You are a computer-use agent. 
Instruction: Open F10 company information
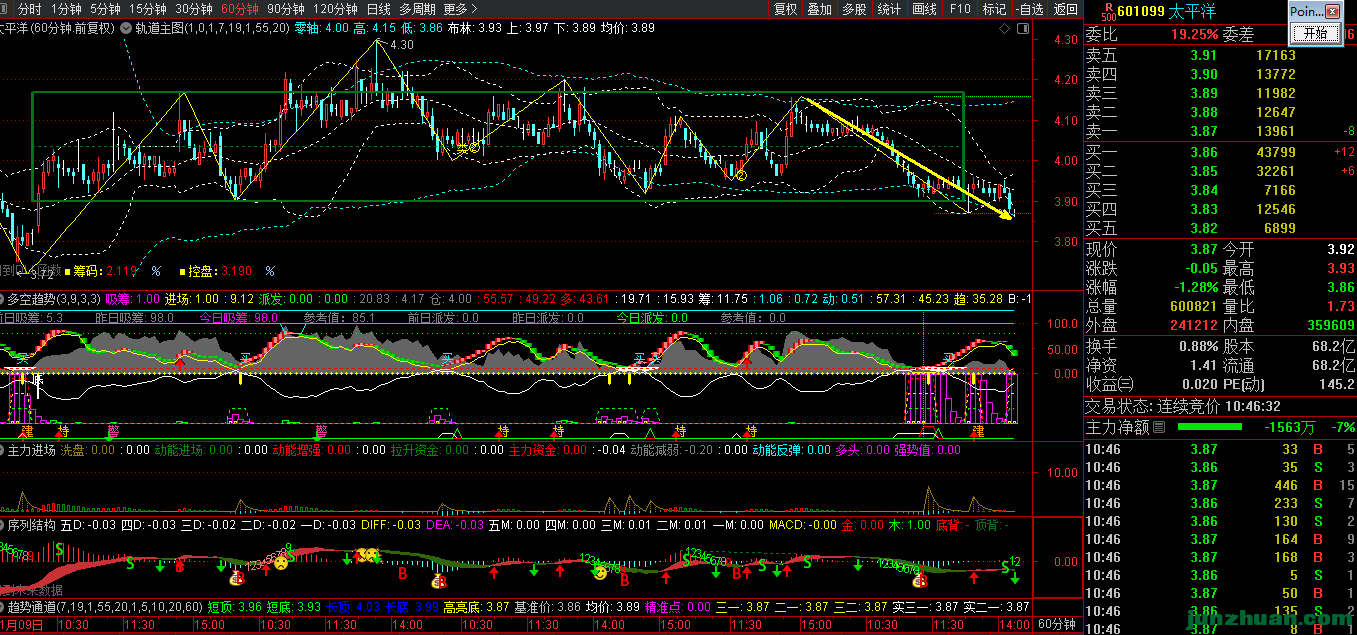pos(960,9)
